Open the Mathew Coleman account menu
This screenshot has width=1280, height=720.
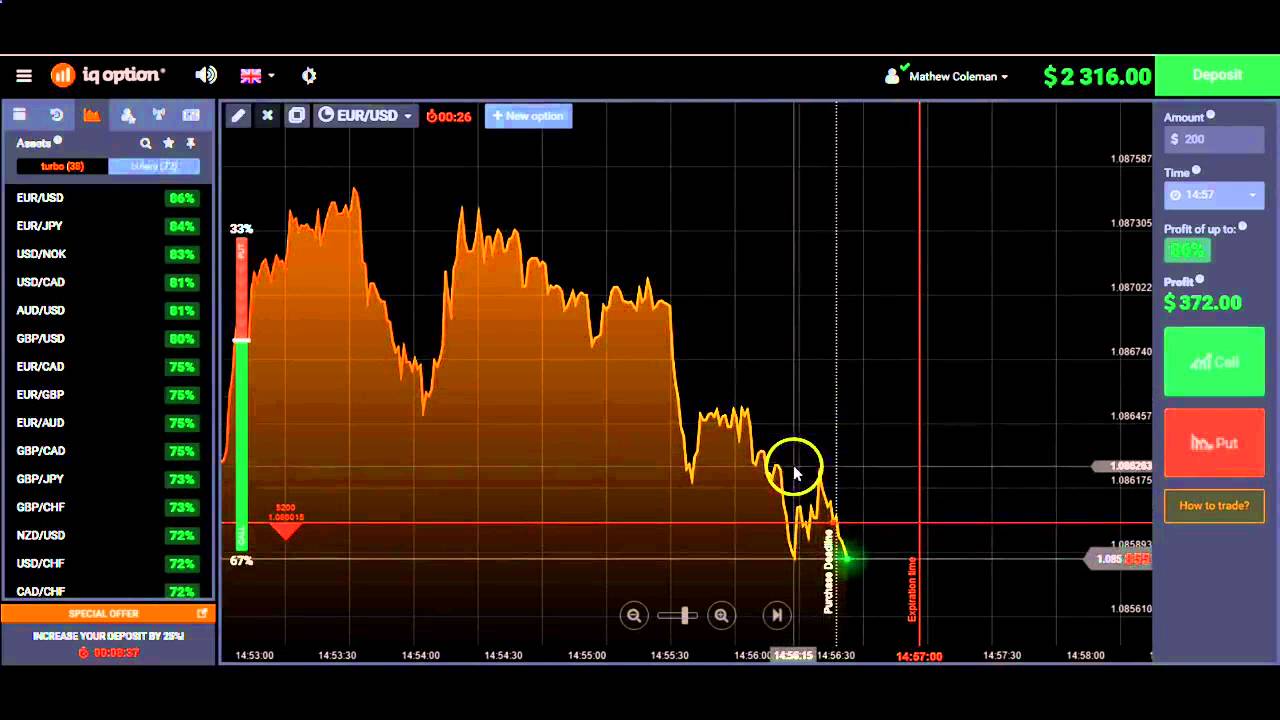946,76
